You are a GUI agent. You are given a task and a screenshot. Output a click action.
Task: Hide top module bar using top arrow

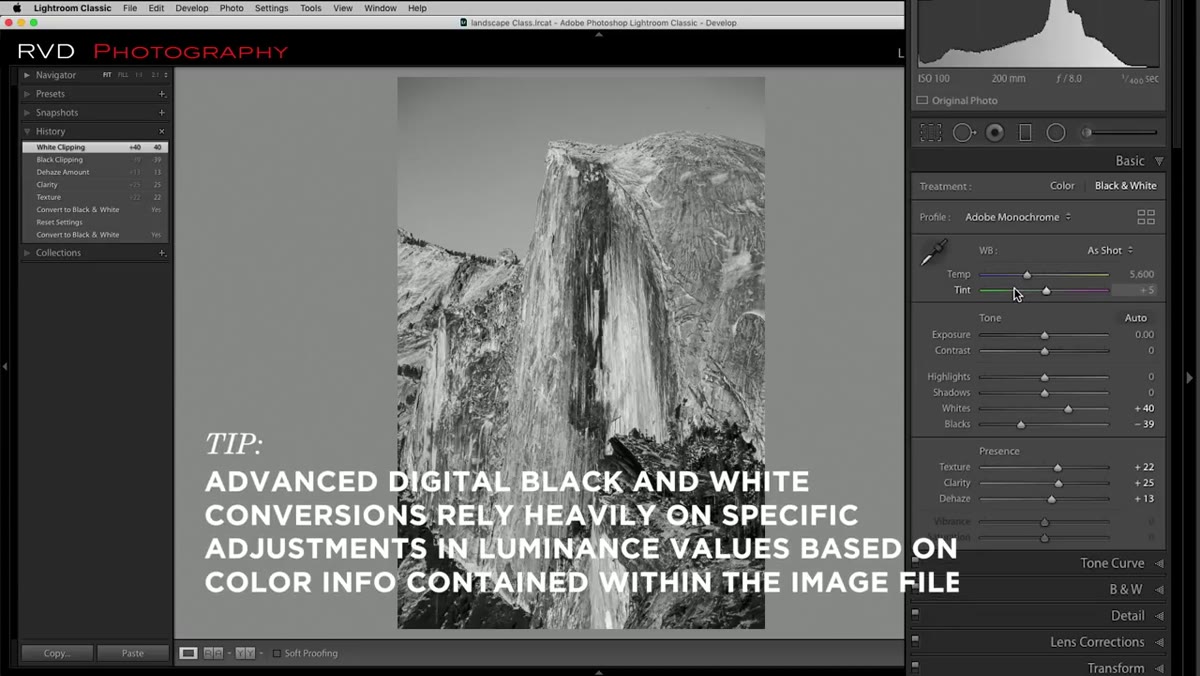(599, 34)
